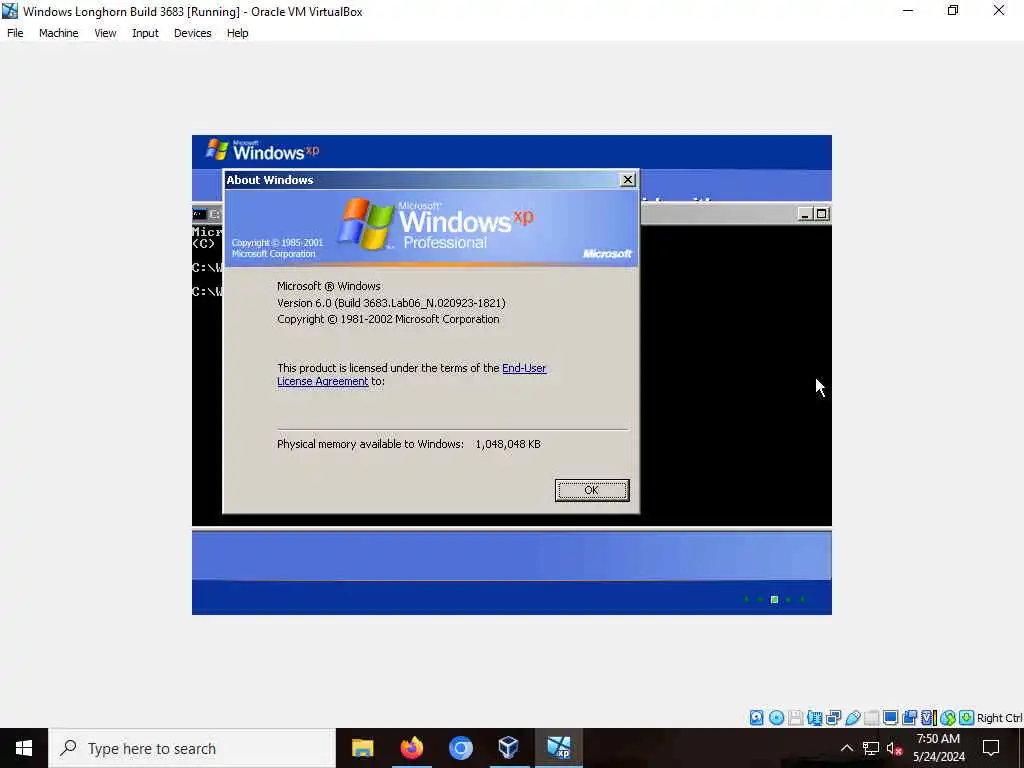Screen dimensions: 1024x768
Task: Click the CPU virtualization V icon
Action: [928, 718]
